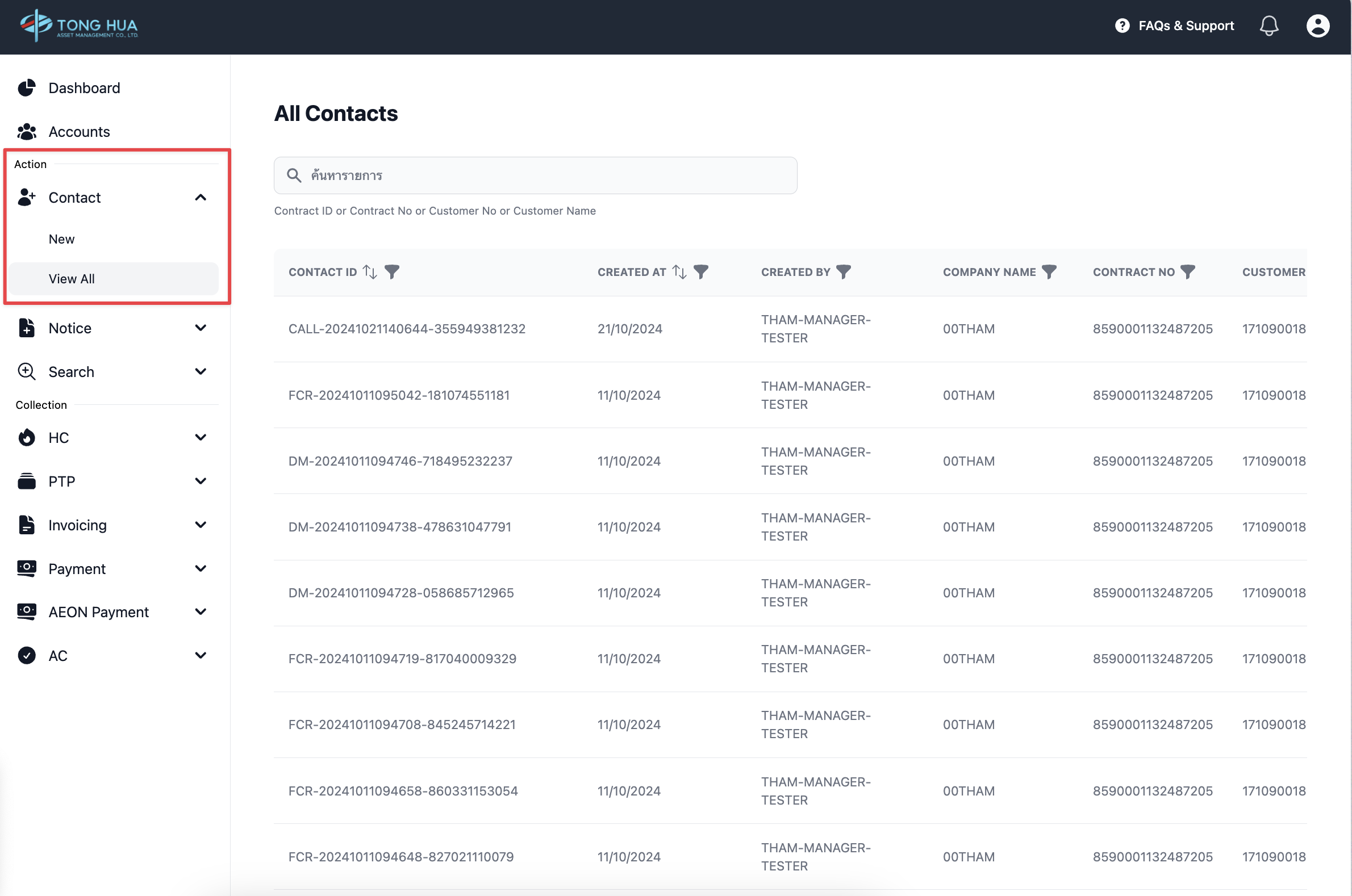Image resolution: width=1352 pixels, height=896 pixels.
Task: Filter by Company Name funnel icon
Action: (x=1049, y=272)
